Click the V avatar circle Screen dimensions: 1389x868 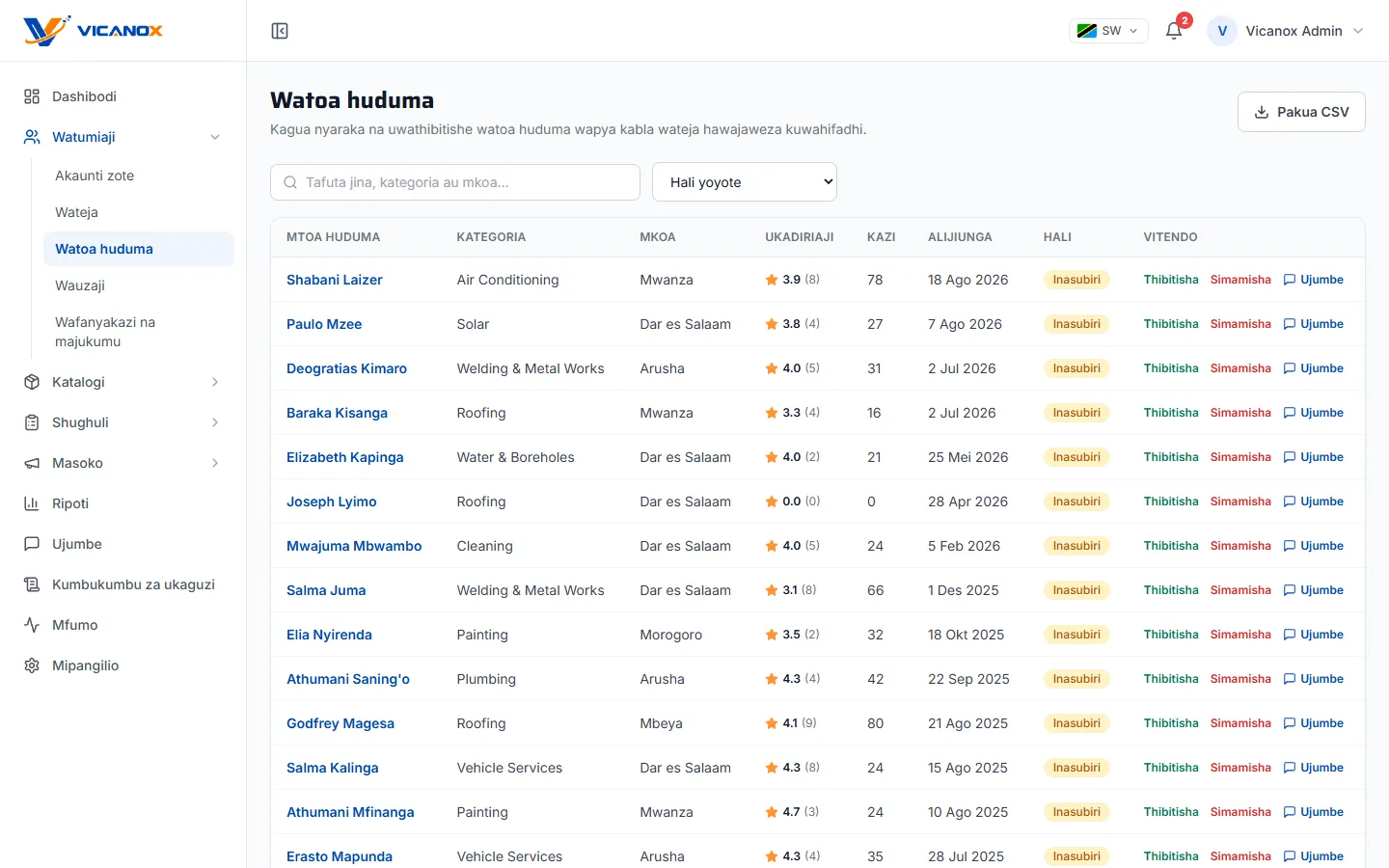[1222, 31]
